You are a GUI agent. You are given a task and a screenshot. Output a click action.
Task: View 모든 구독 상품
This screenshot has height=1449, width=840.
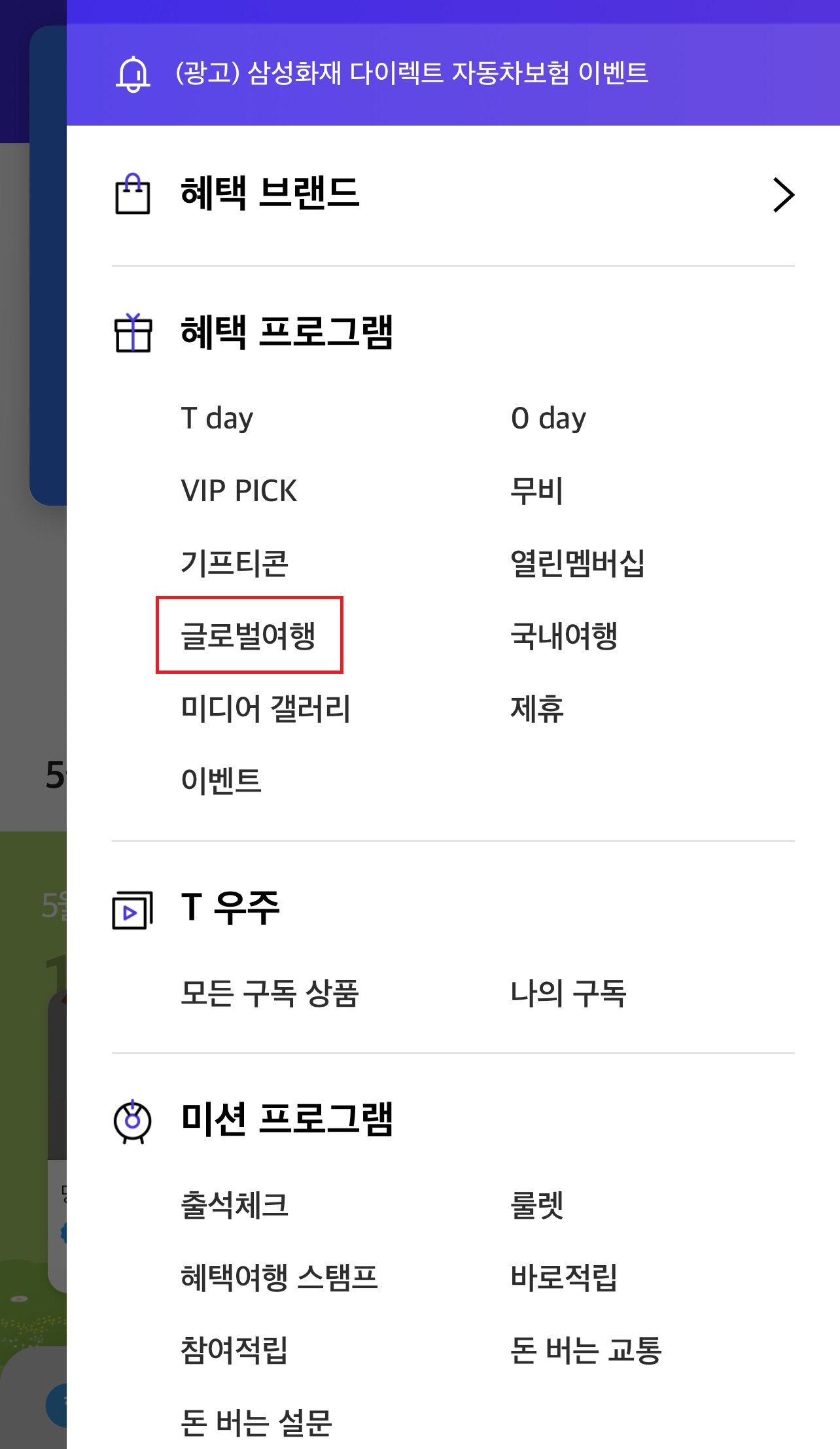(270, 993)
